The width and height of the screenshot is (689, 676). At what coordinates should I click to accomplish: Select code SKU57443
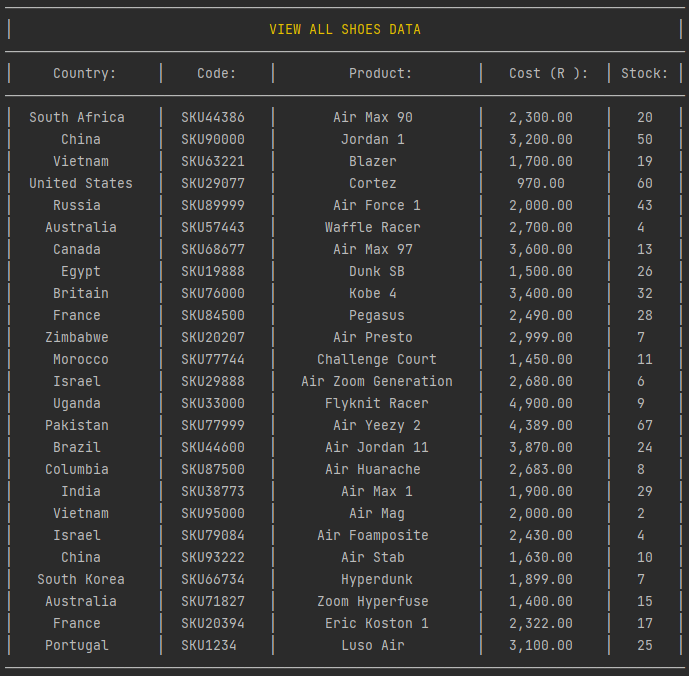[213, 227]
